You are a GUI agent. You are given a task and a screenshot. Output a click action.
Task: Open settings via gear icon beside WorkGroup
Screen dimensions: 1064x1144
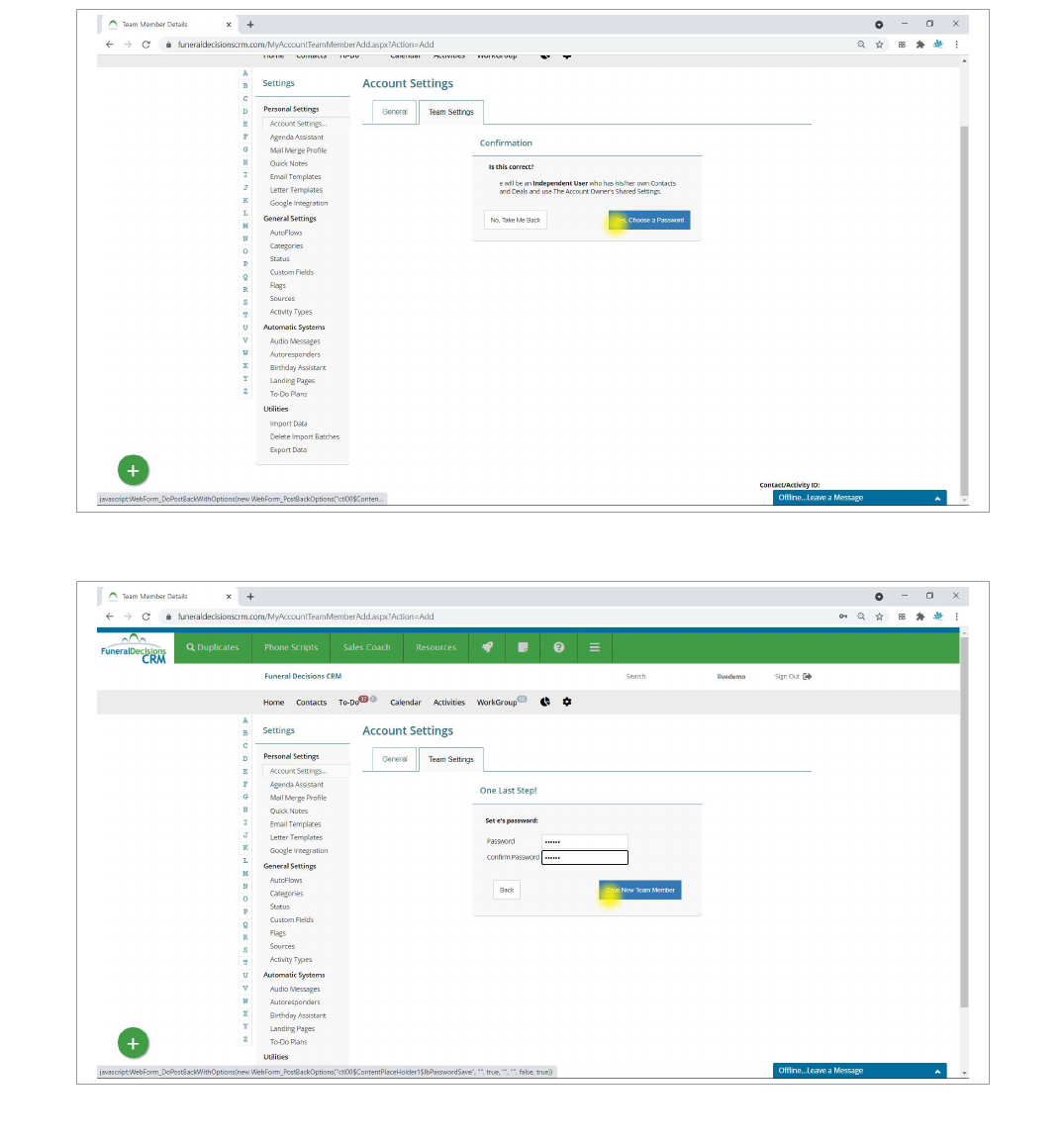pos(567,702)
